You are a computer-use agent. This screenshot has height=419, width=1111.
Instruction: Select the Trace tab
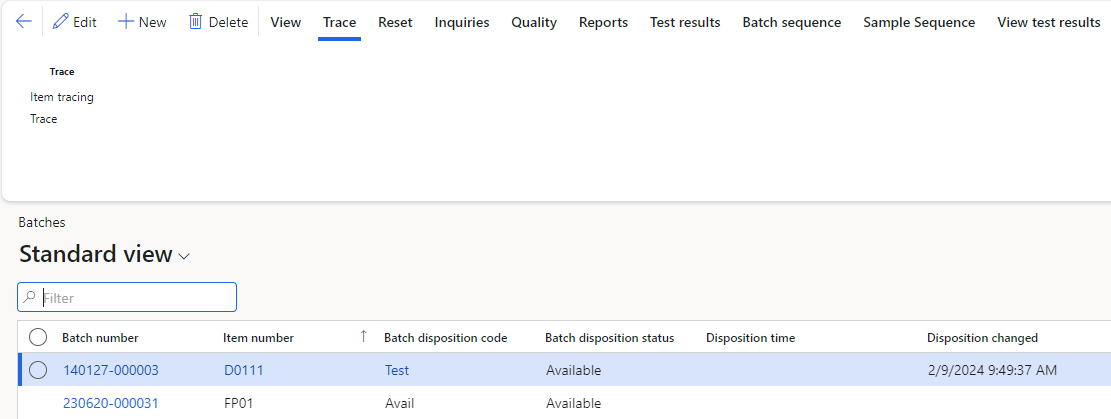coord(339,22)
